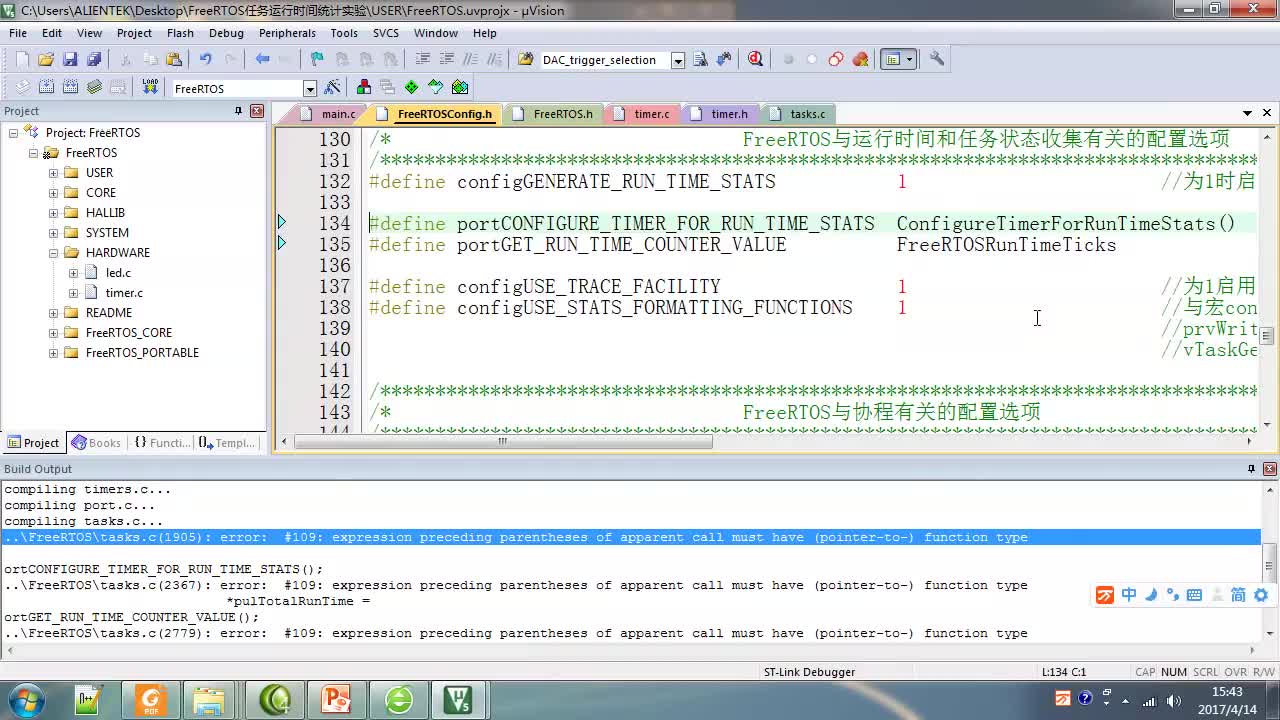Screen dimensions: 1280x720
Task: Paste from clipboard using the toolbar icon
Action: (x=174, y=60)
